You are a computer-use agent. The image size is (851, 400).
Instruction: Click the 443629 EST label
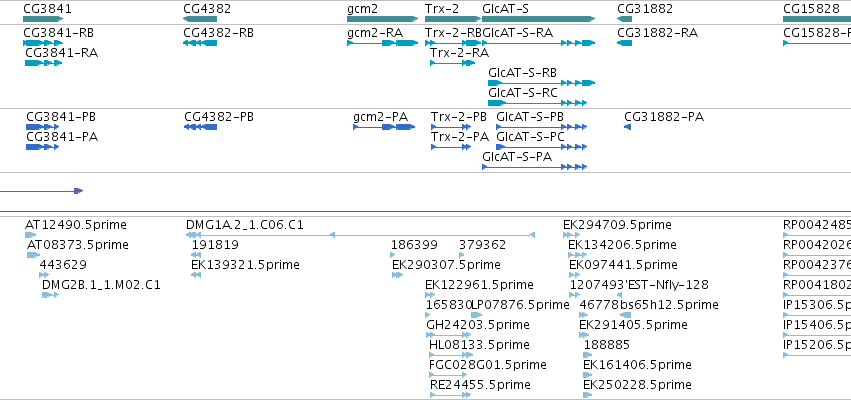coord(63,265)
